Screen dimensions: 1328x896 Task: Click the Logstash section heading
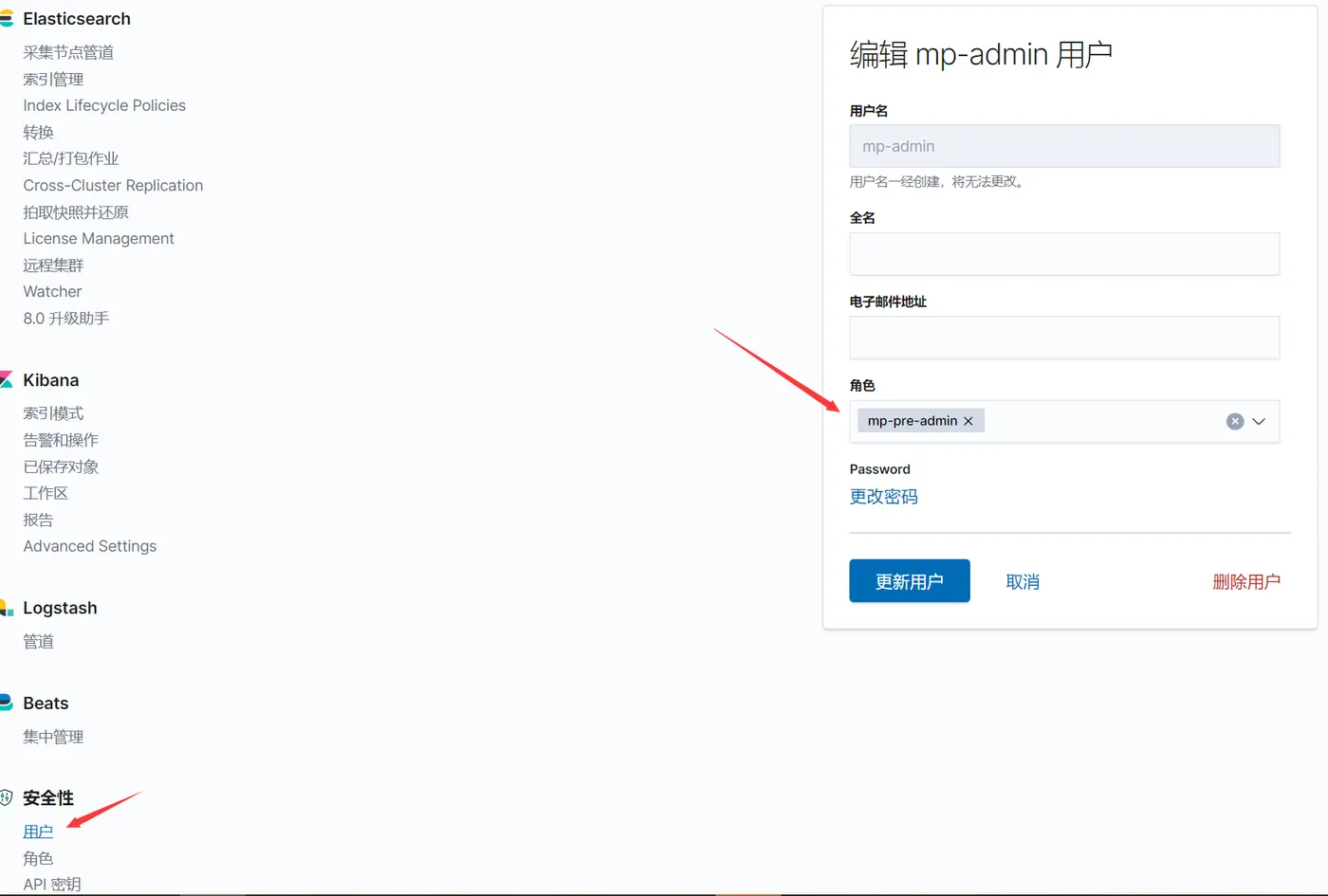click(x=60, y=608)
